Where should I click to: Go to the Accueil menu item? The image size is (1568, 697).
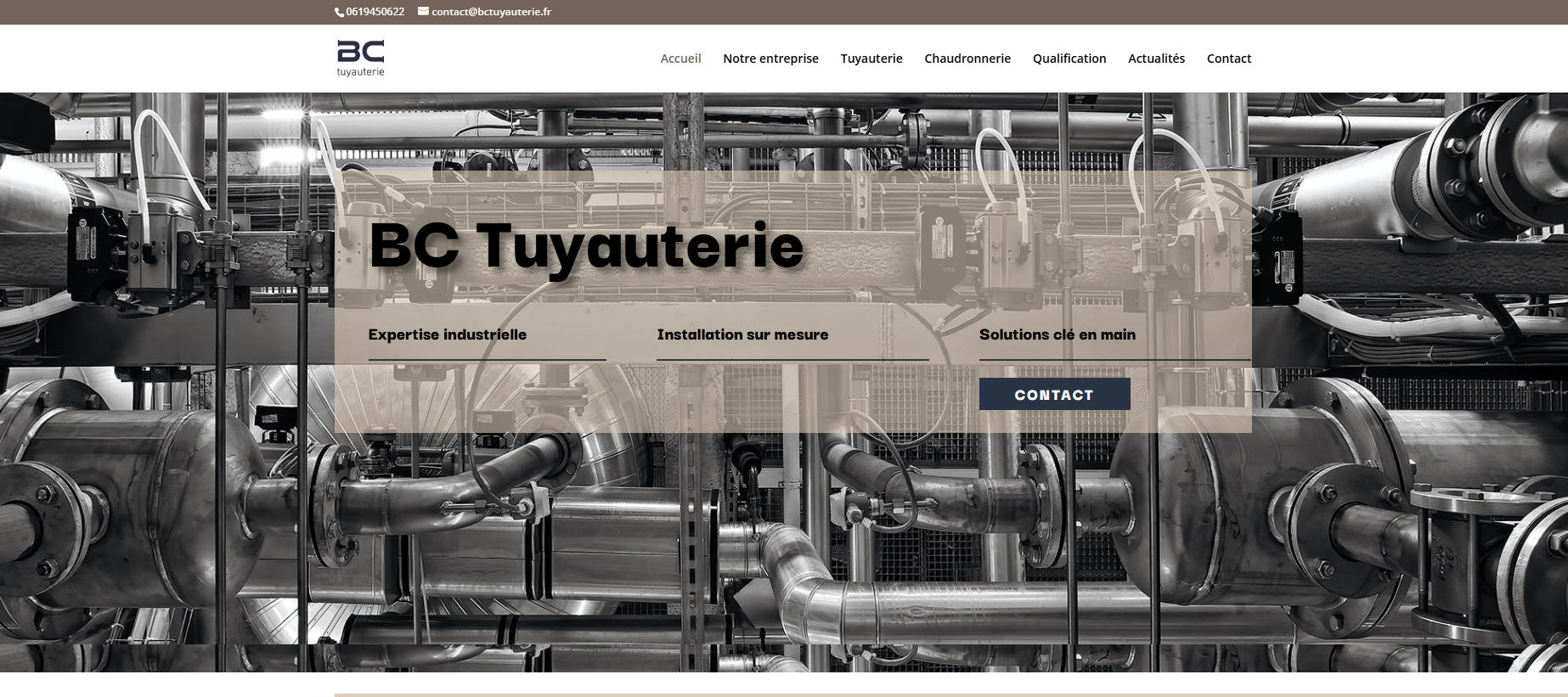[x=680, y=59]
